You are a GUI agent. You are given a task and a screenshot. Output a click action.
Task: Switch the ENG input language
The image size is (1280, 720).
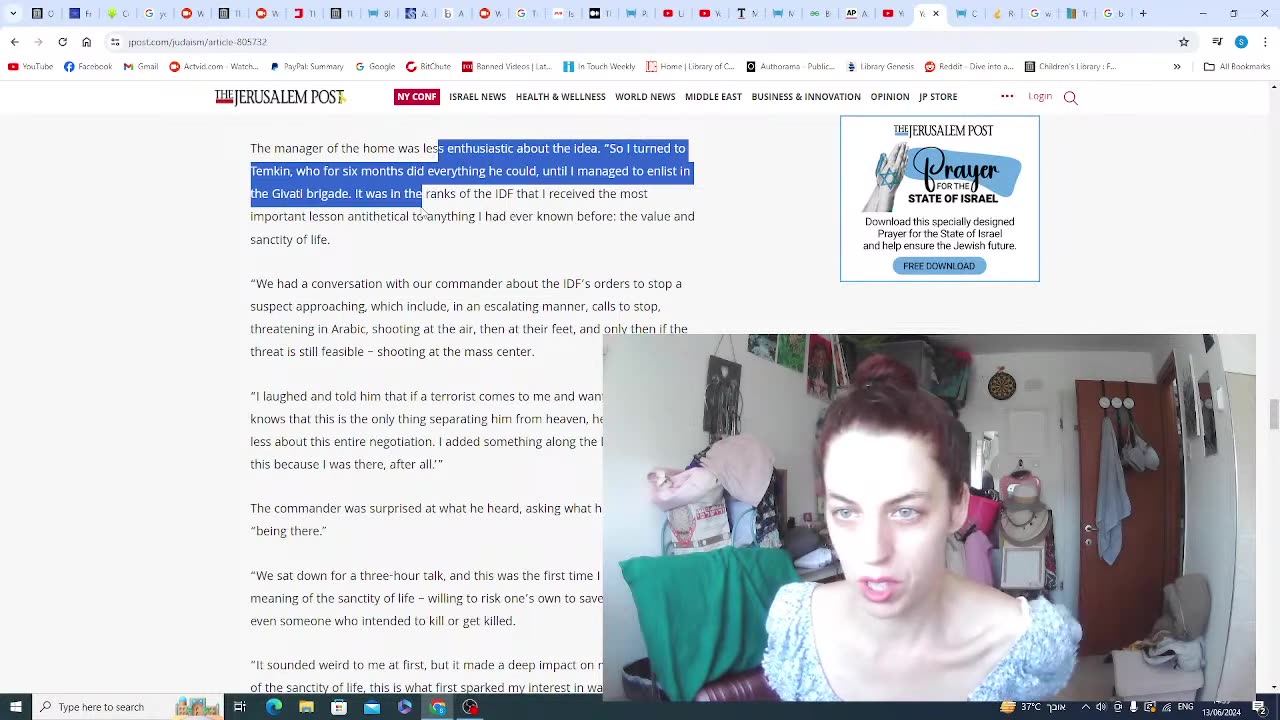[x=1185, y=707]
